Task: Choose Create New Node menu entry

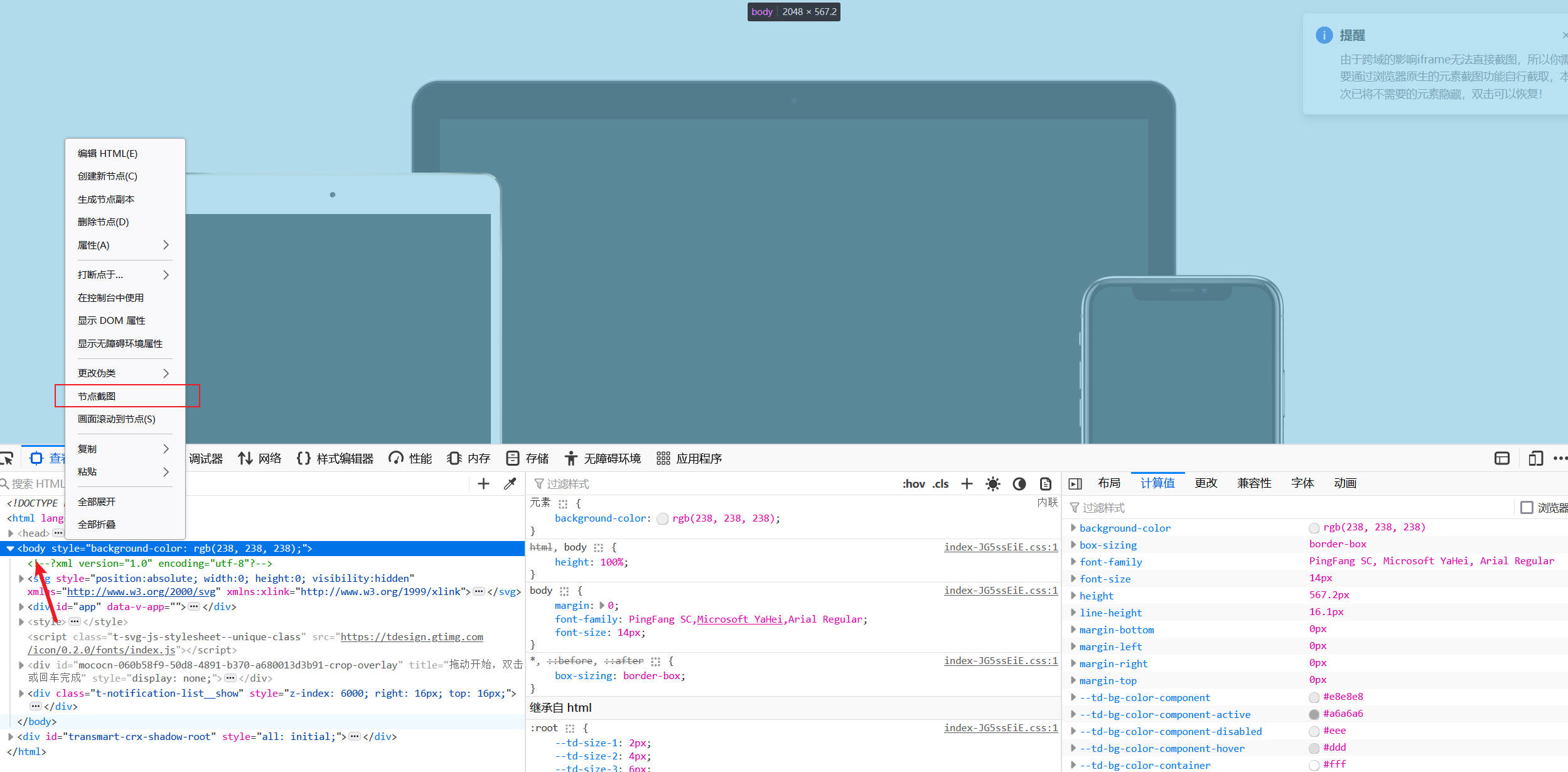Action: click(125, 176)
